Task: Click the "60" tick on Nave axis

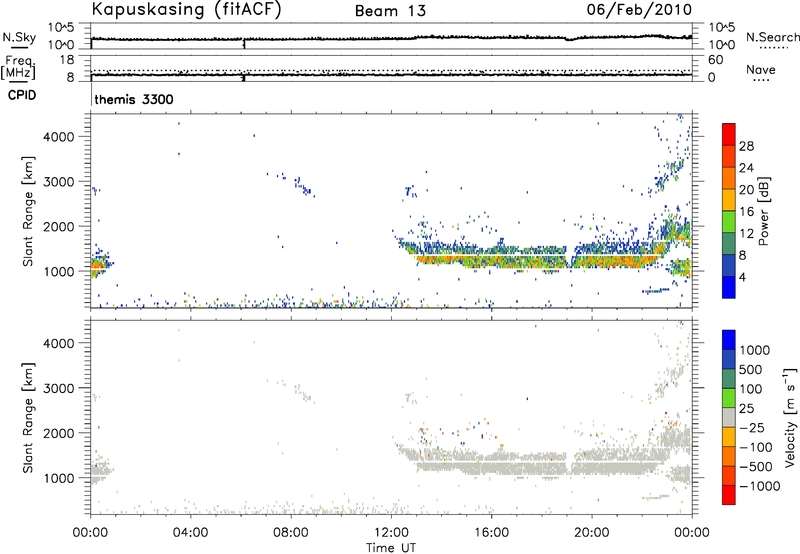Action: coord(715,60)
